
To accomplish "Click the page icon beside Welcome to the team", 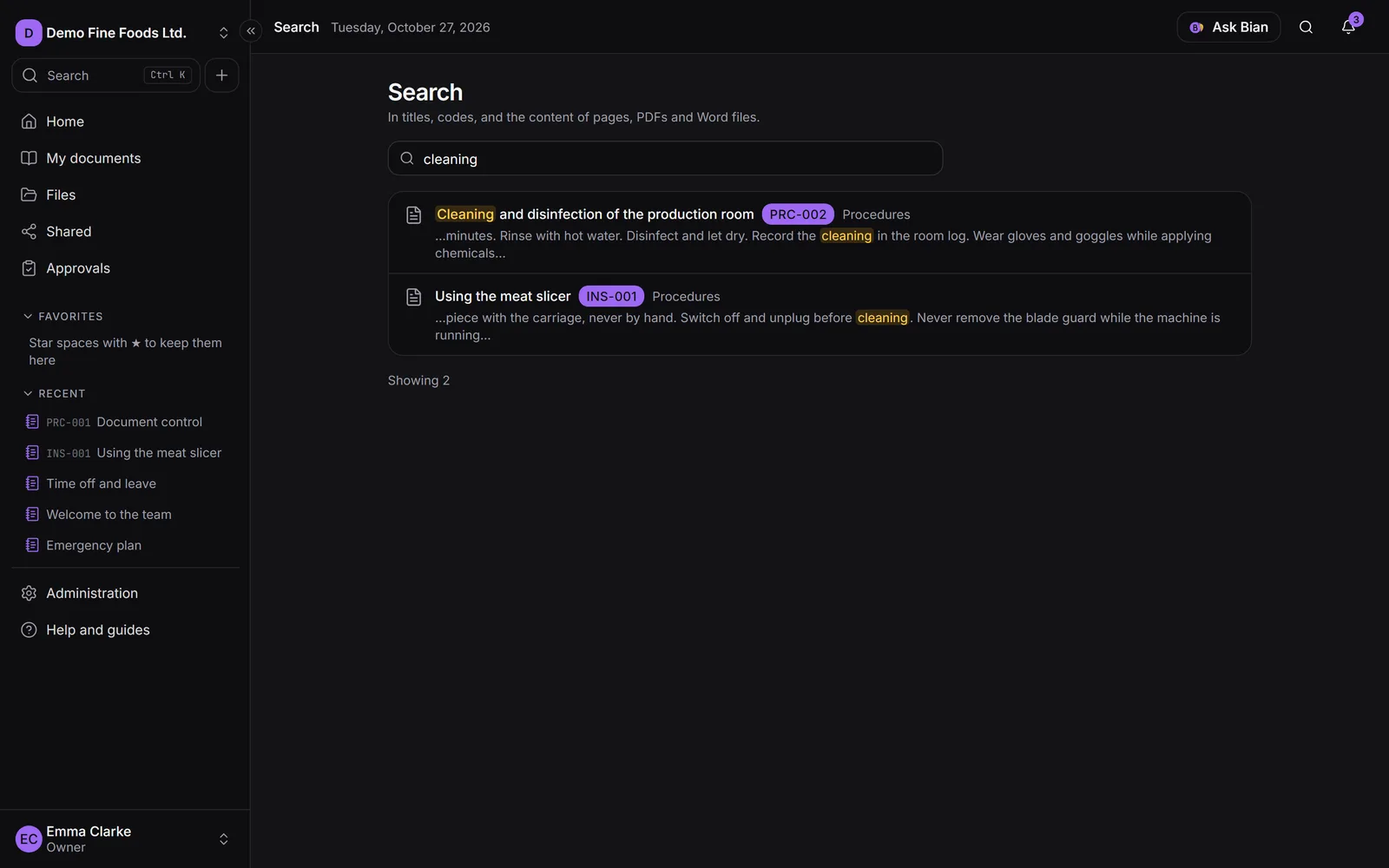I will 32,515.
